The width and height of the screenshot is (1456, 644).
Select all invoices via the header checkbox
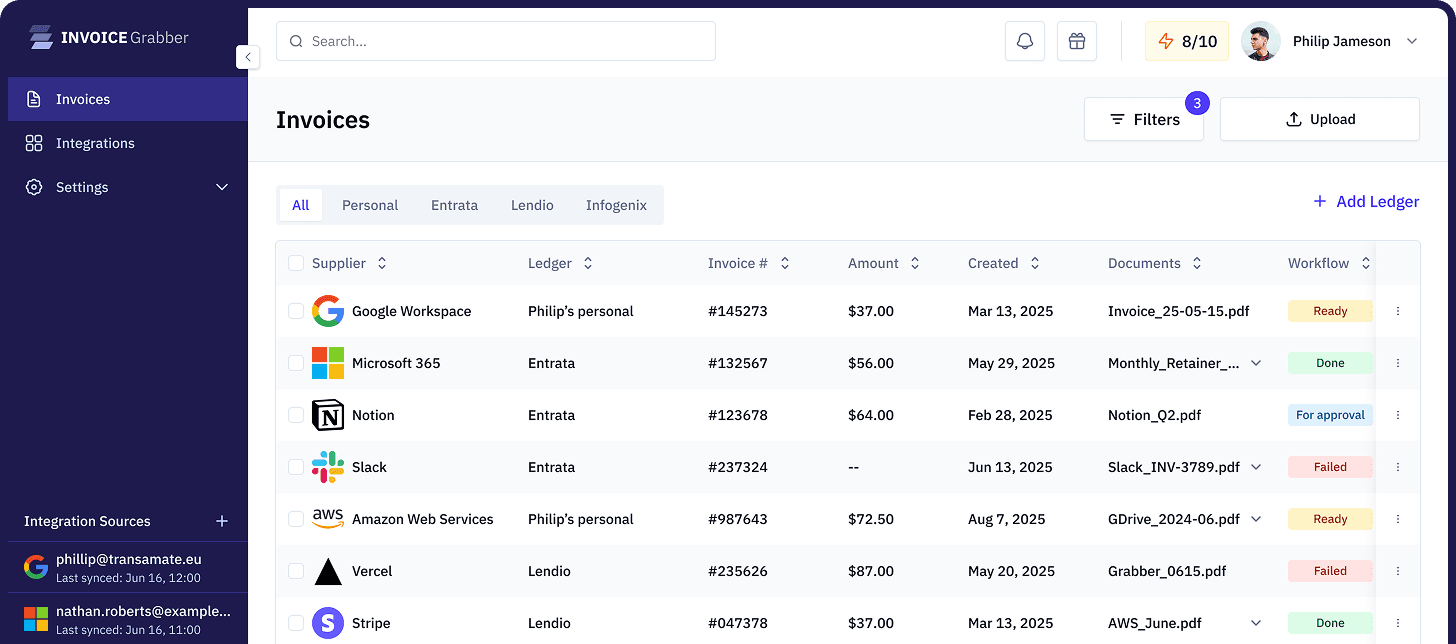coord(296,263)
